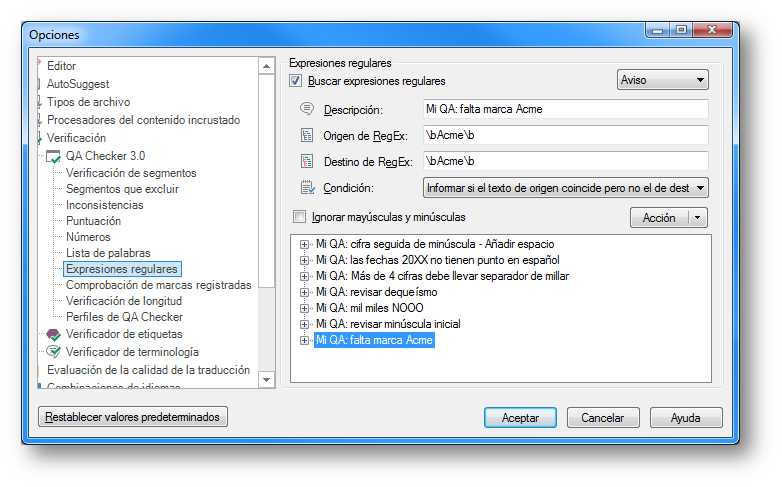This screenshot has width=782, height=487.
Task: Expand 'mil miles NOOO' entry
Action: point(304,308)
